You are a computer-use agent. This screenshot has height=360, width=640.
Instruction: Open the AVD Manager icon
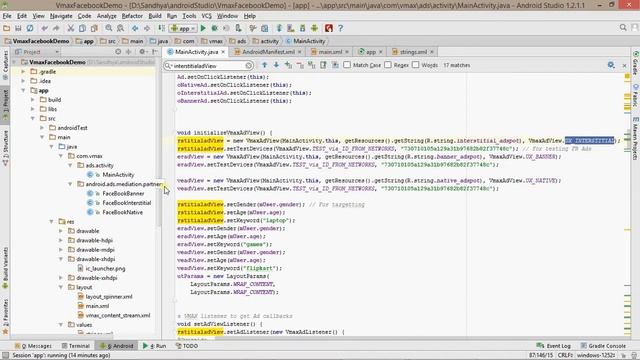291,28
